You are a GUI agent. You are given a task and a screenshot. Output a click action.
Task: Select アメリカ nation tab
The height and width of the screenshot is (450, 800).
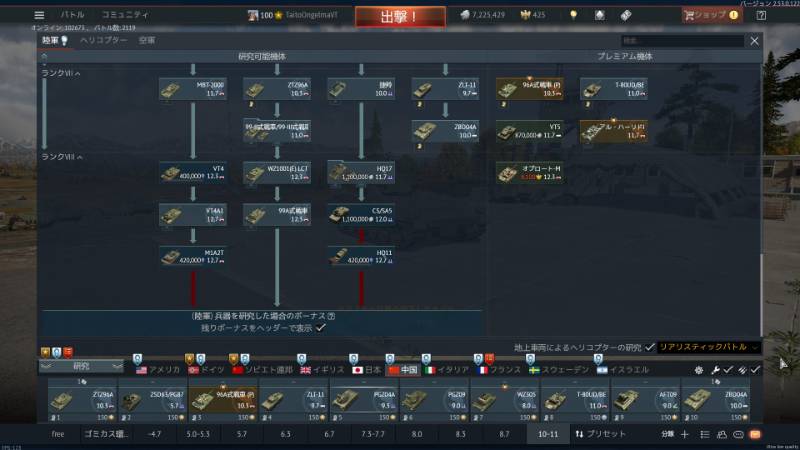tap(158, 370)
